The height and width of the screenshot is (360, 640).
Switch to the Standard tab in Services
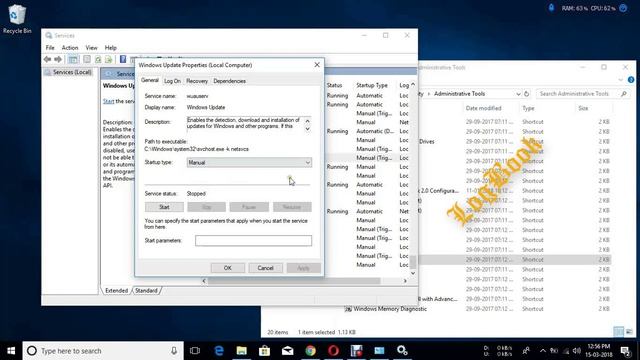coord(146,291)
